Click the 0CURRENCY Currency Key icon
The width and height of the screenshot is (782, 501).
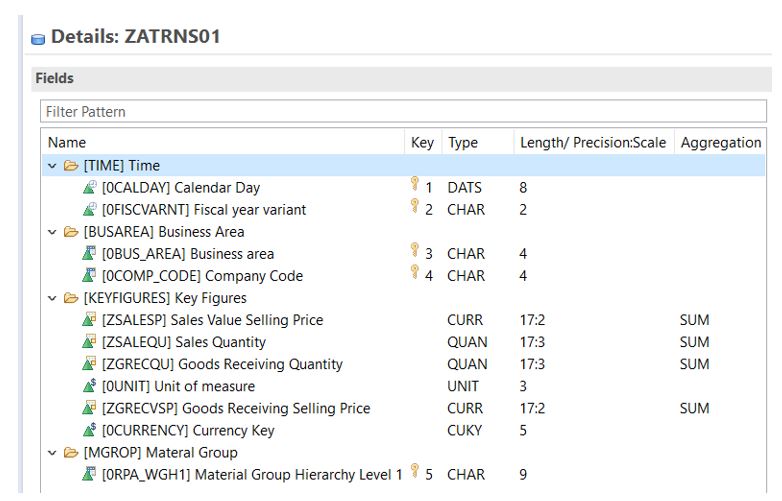pyautogui.click(x=90, y=430)
